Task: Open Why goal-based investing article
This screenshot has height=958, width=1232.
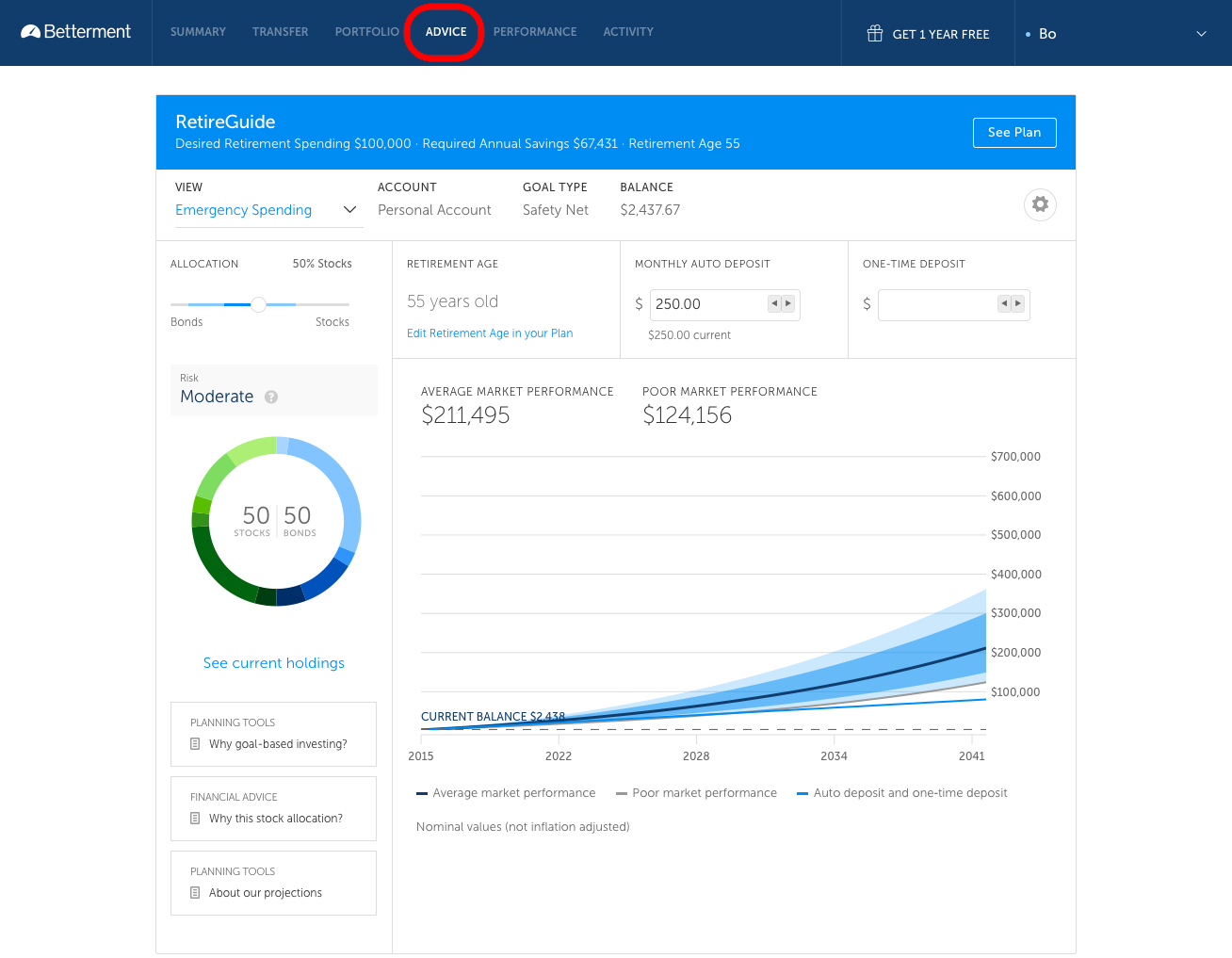Action: pyautogui.click(x=278, y=744)
